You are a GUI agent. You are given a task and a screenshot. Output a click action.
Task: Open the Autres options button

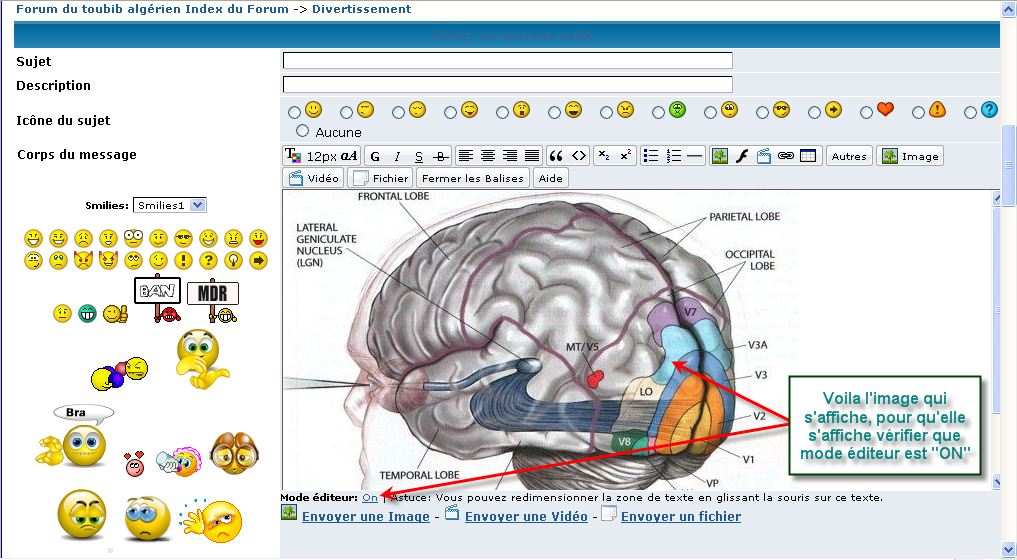coord(849,156)
